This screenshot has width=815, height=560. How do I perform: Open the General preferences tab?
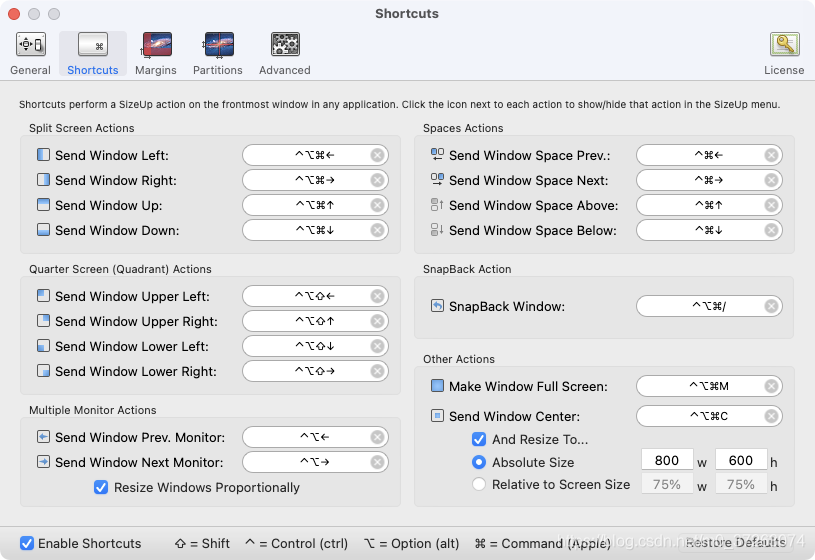pyautogui.click(x=30, y=54)
